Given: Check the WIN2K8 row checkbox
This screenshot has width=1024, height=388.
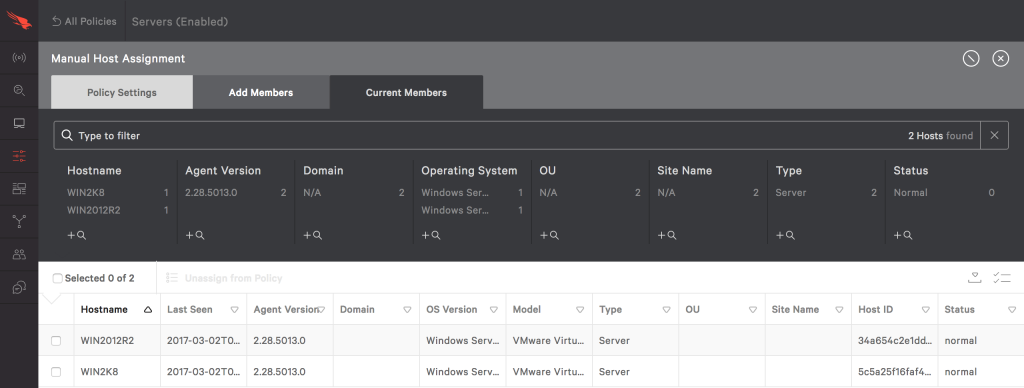Looking at the screenshot, I should pyautogui.click(x=56, y=372).
